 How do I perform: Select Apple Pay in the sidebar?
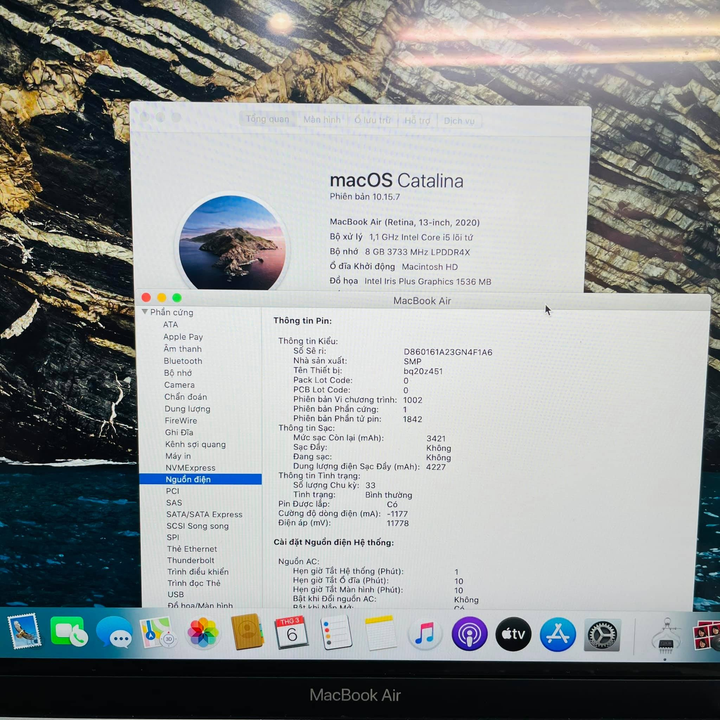click(183, 337)
